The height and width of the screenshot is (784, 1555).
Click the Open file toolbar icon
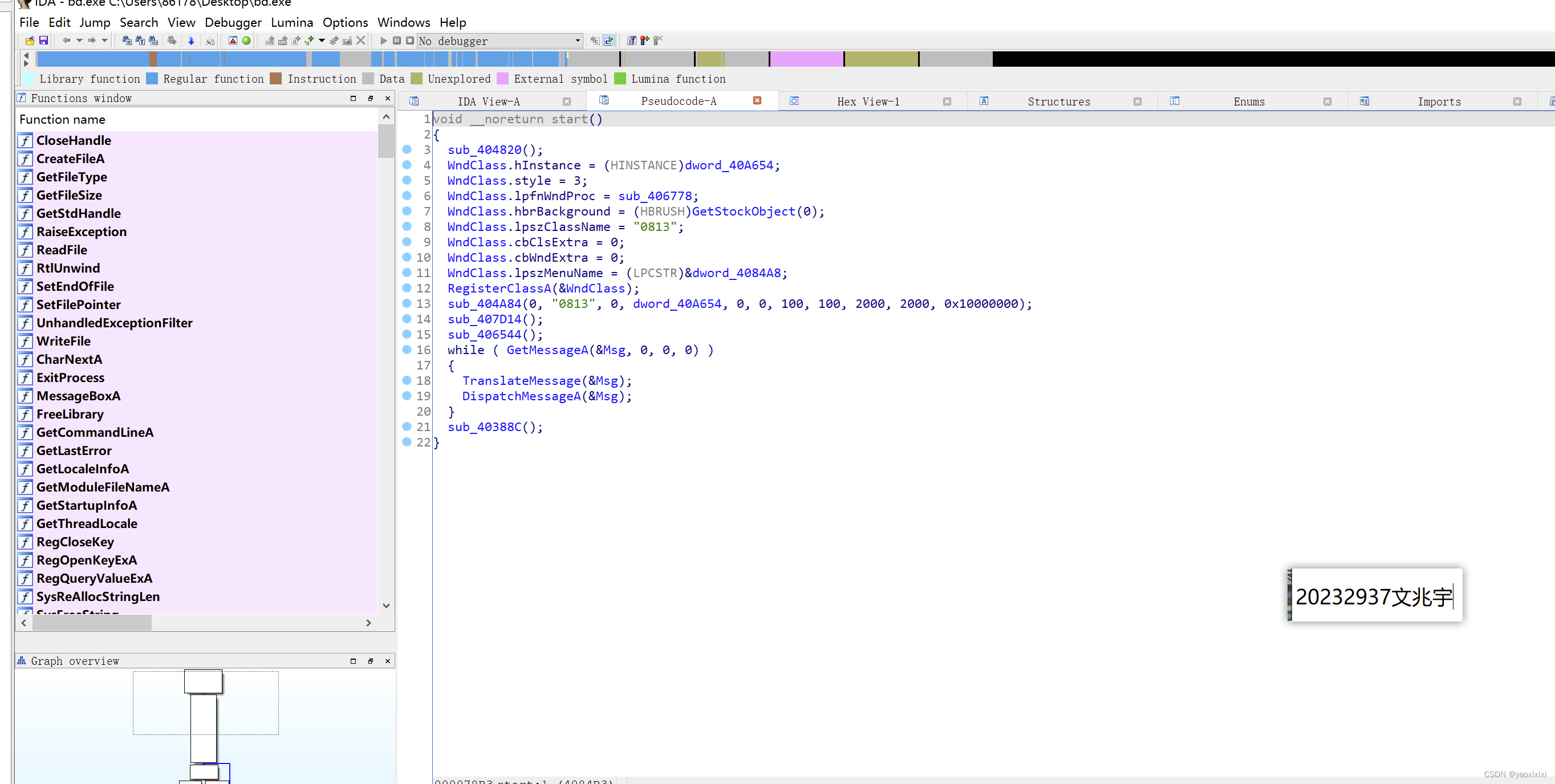pyautogui.click(x=30, y=40)
